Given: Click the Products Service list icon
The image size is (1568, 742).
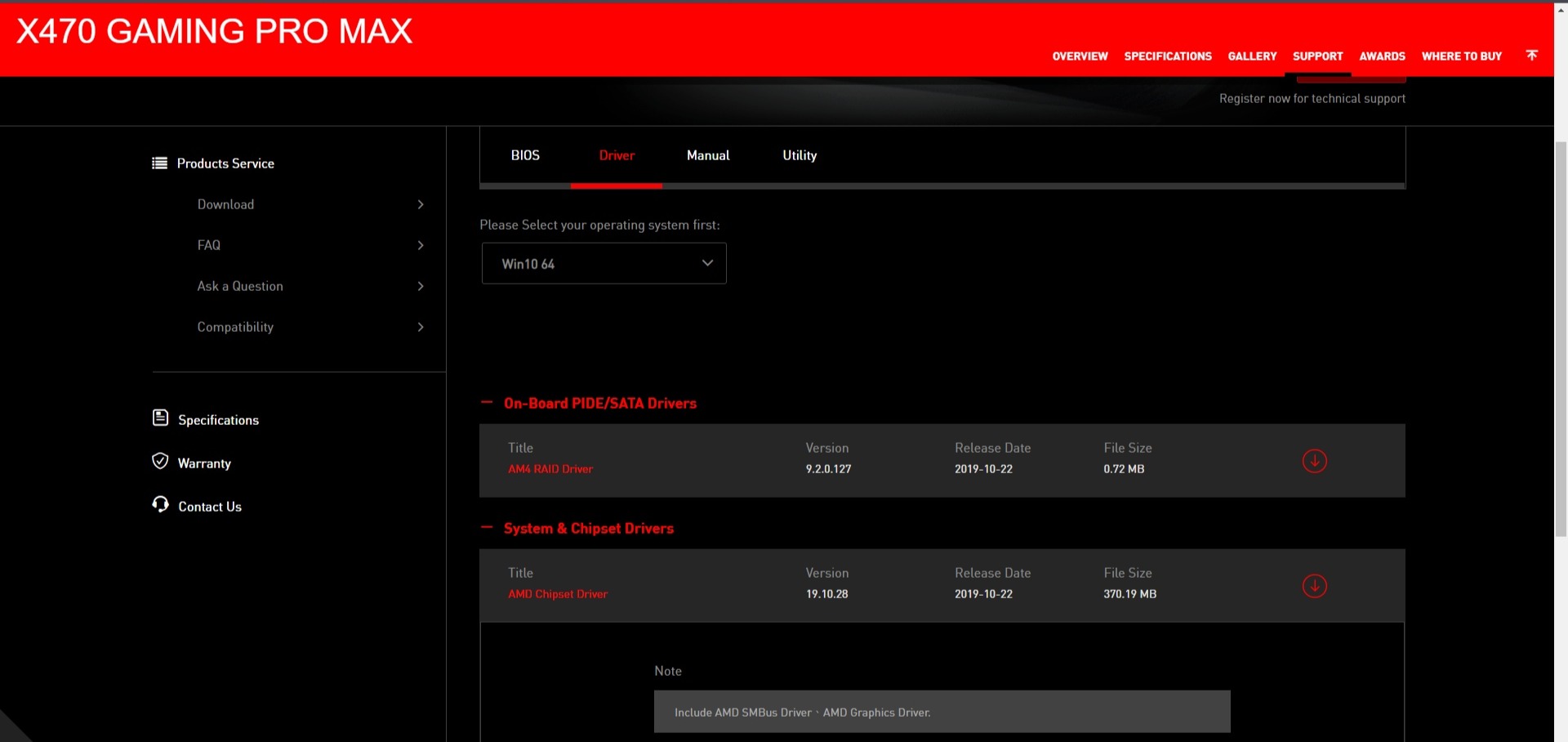Looking at the screenshot, I should pyautogui.click(x=159, y=163).
